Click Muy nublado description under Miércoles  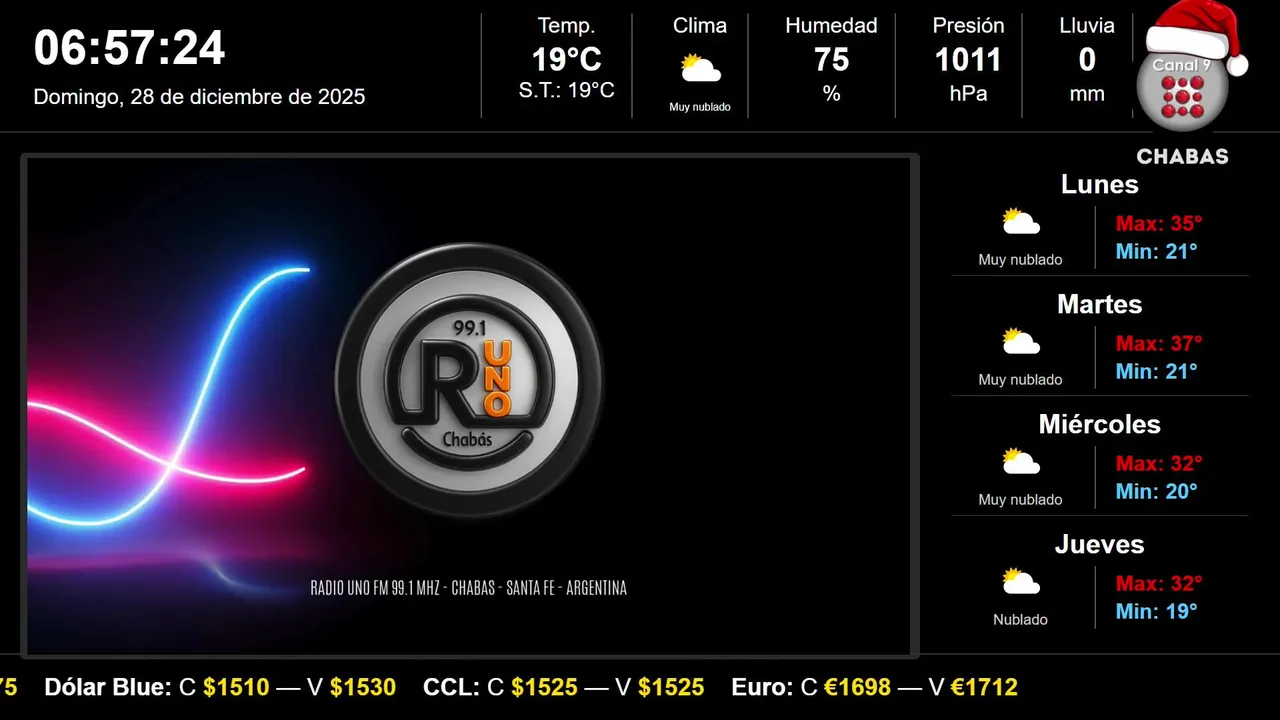click(x=1020, y=500)
